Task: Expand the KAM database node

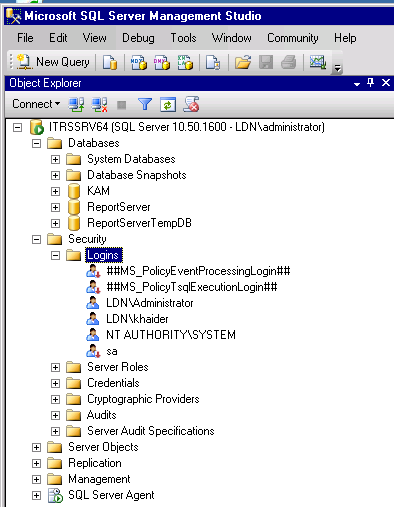Action: point(55,191)
